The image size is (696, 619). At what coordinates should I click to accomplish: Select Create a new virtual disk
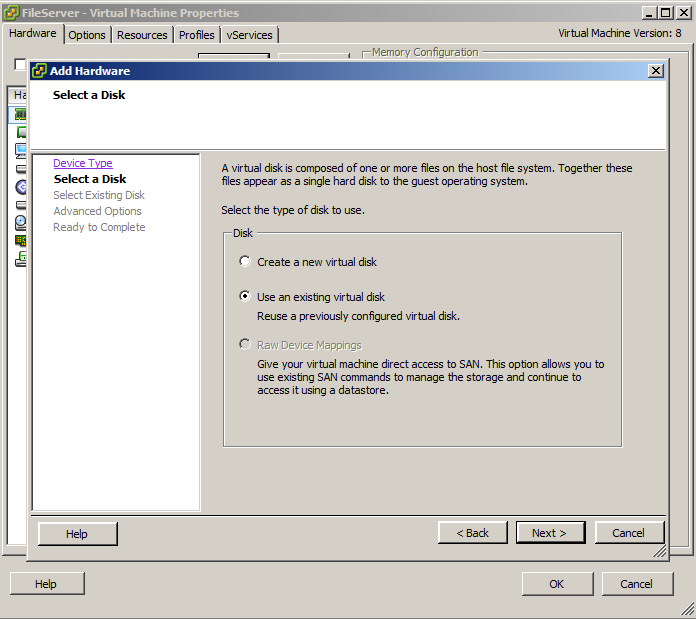click(245, 262)
